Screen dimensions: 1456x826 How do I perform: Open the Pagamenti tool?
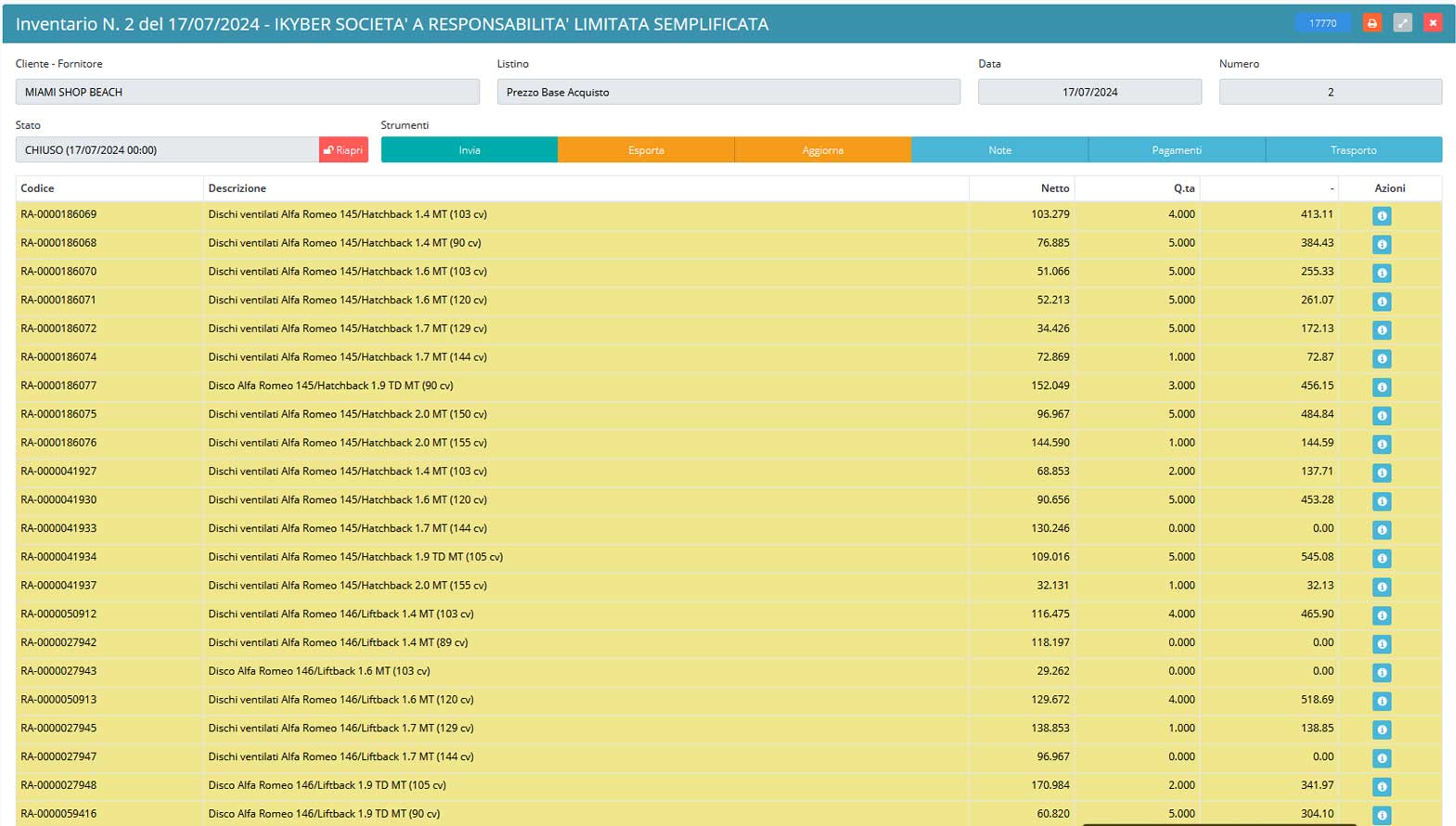coord(1177,149)
